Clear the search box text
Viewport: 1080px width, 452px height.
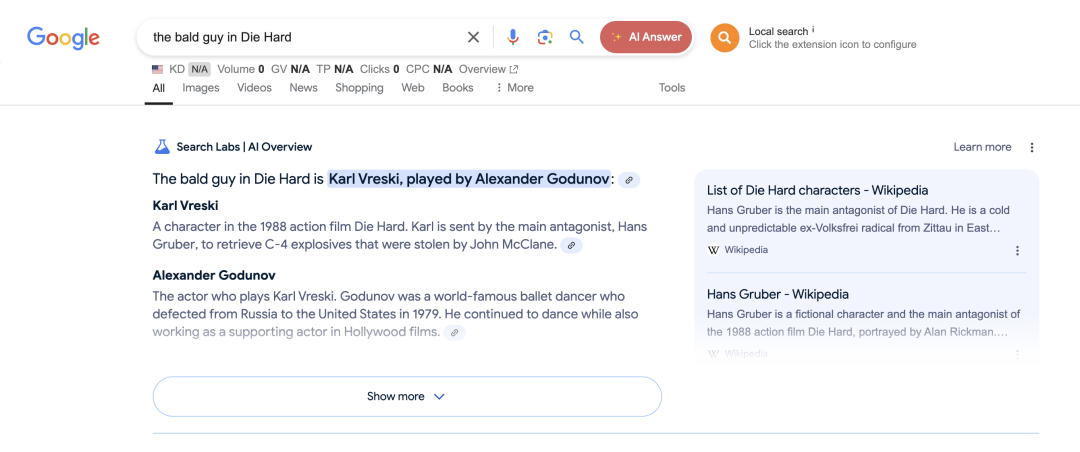point(473,37)
